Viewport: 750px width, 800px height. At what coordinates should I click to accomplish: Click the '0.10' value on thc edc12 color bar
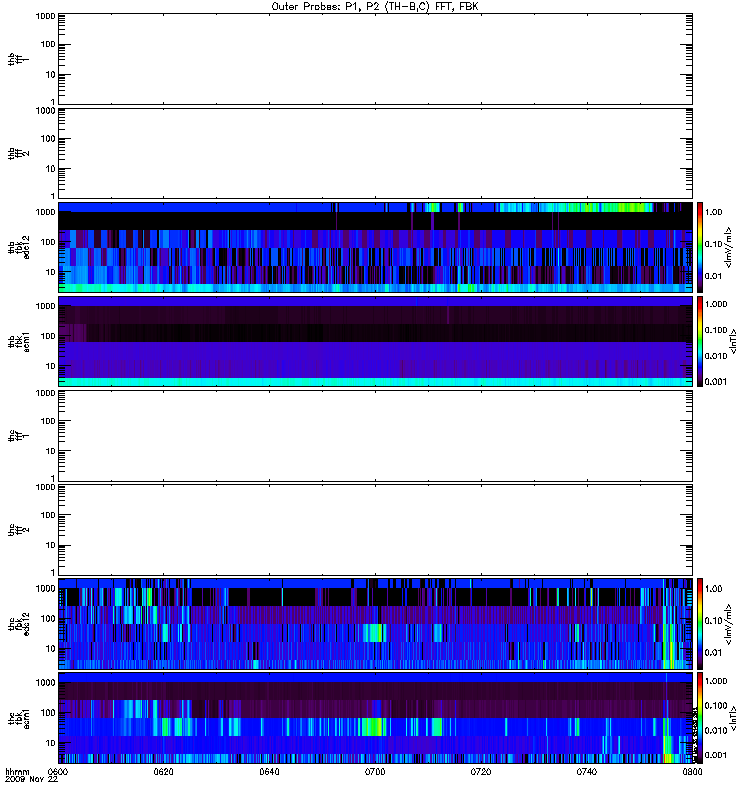[x=713, y=620]
